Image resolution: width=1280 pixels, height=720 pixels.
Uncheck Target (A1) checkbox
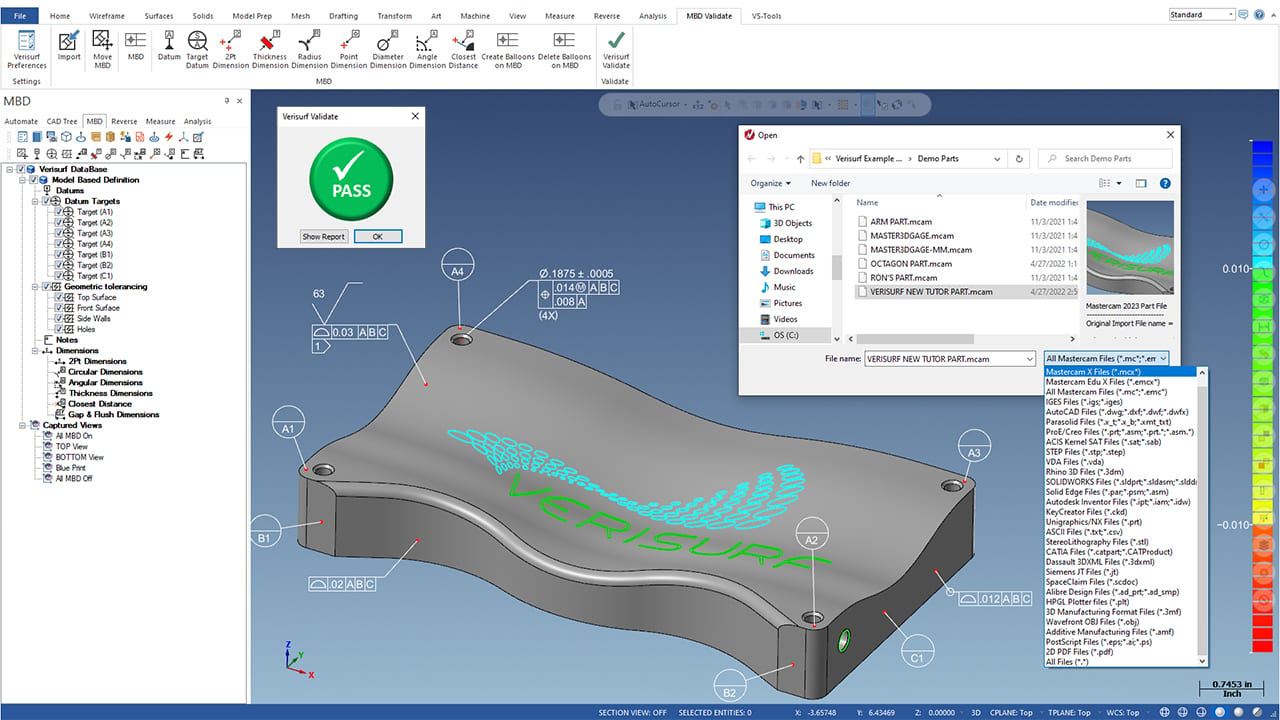(x=58, y=212)
